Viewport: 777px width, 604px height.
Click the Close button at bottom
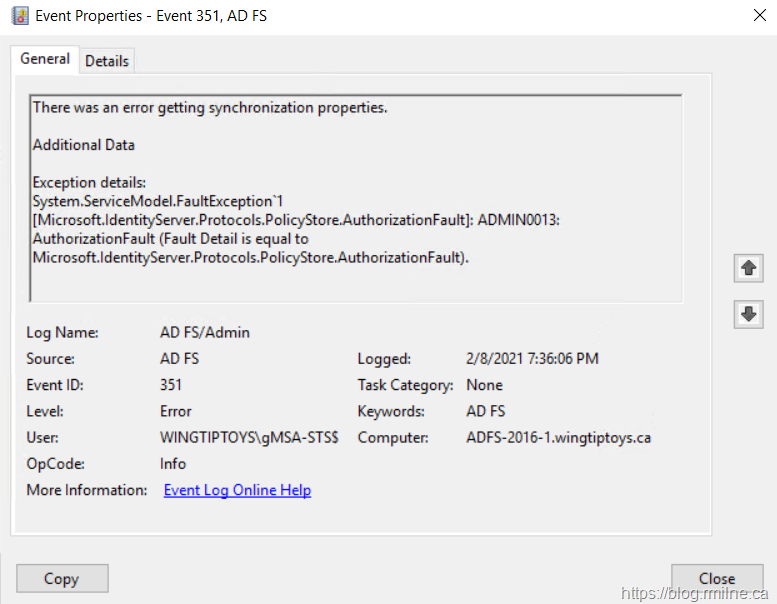pyautogui.click(x=717, y=578)
